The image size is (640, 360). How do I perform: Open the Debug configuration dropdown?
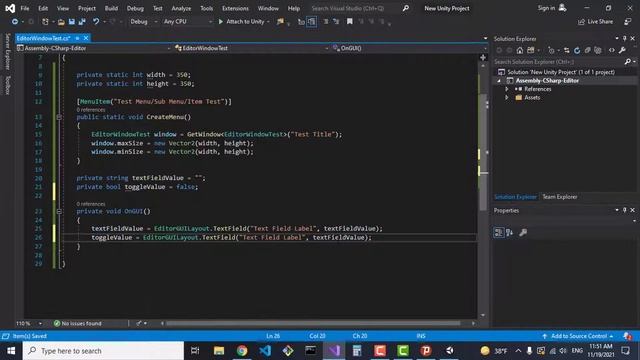click(143, 22)
